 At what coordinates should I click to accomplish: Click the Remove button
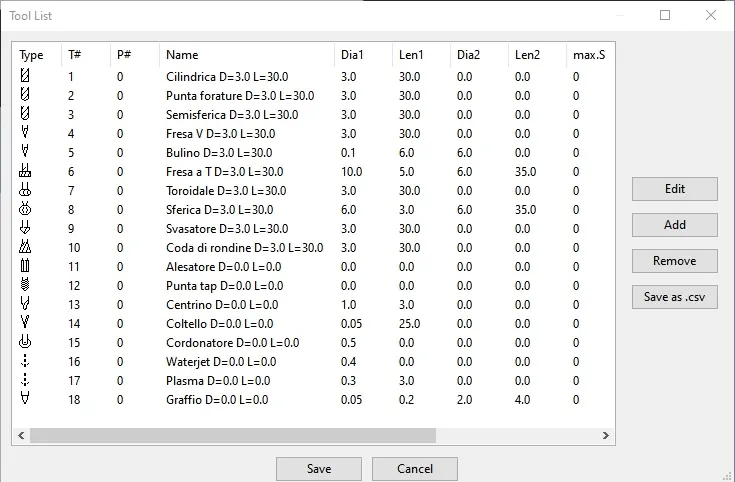674,261
